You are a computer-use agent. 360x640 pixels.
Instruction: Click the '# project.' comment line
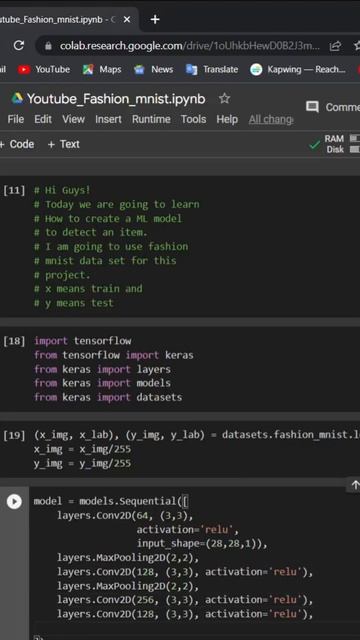[x=62, y=275]
